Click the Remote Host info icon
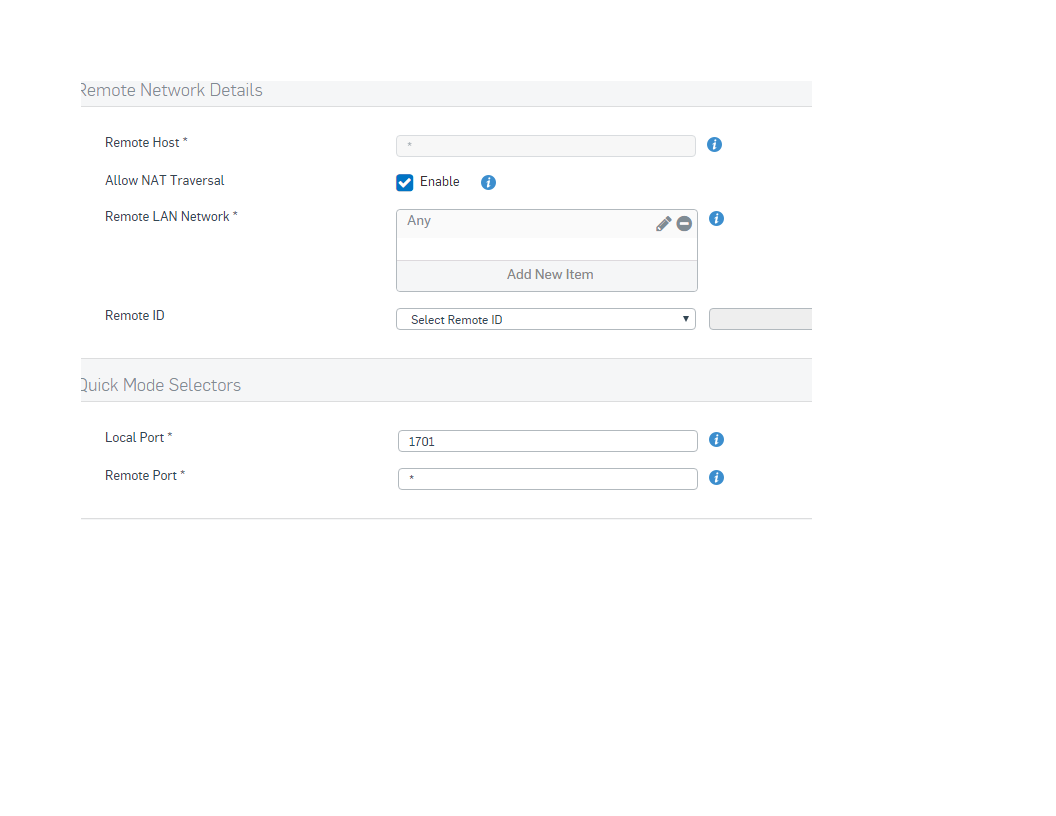Screen dimensions: 1056x816 714,145
